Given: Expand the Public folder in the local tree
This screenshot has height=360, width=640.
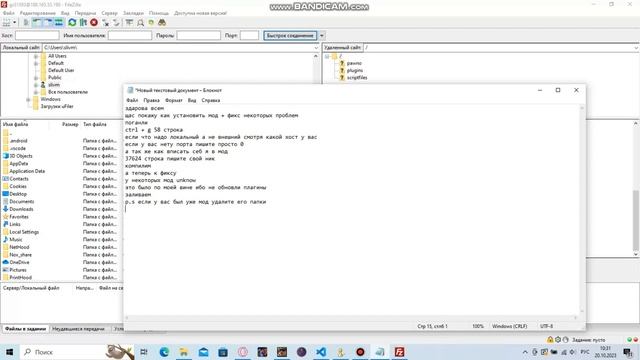Looking at the screenshot, I should 36,78.
